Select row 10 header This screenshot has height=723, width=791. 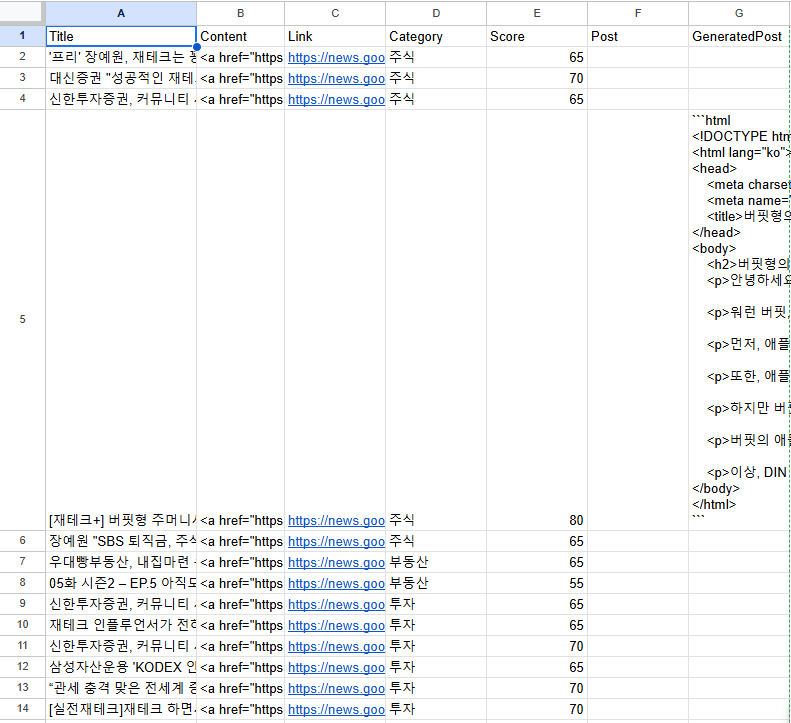point(22,625)
